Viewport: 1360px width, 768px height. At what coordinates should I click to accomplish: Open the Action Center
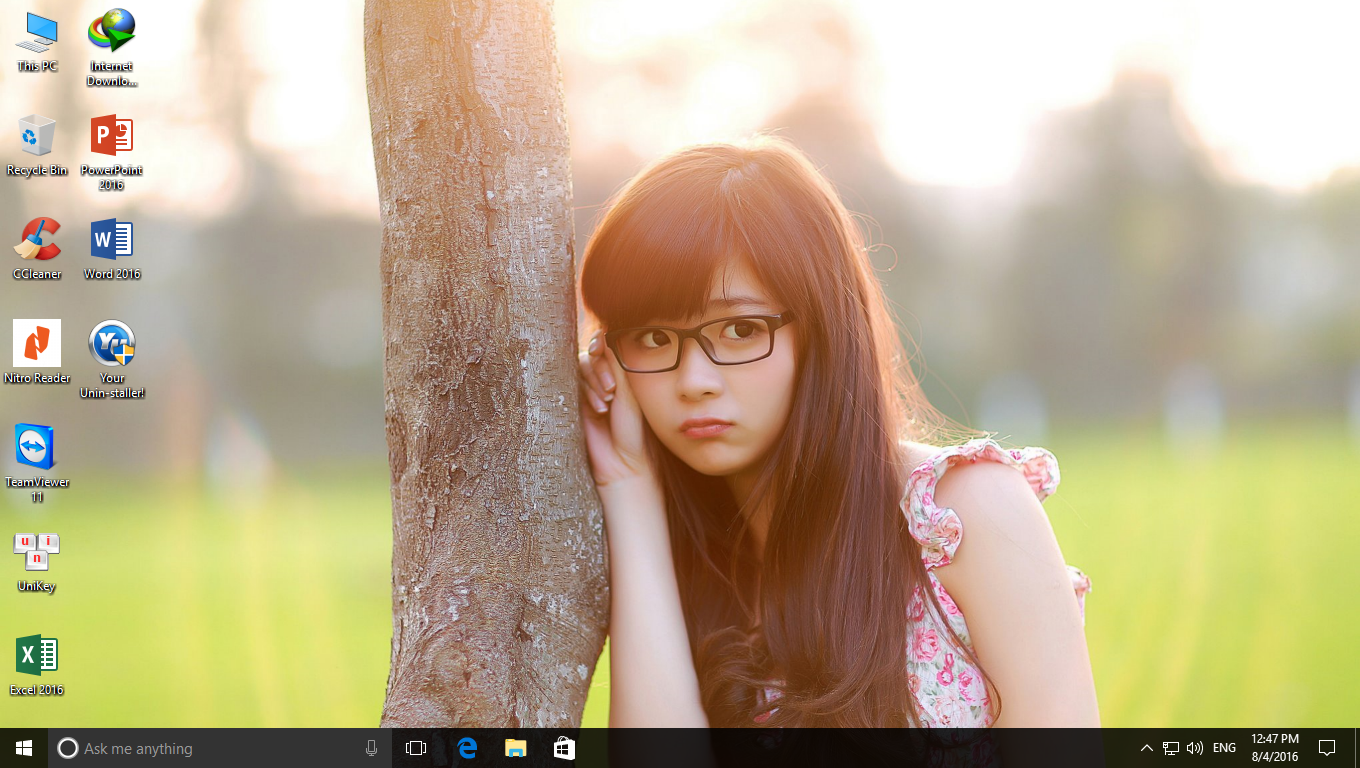click(1327, 747)
